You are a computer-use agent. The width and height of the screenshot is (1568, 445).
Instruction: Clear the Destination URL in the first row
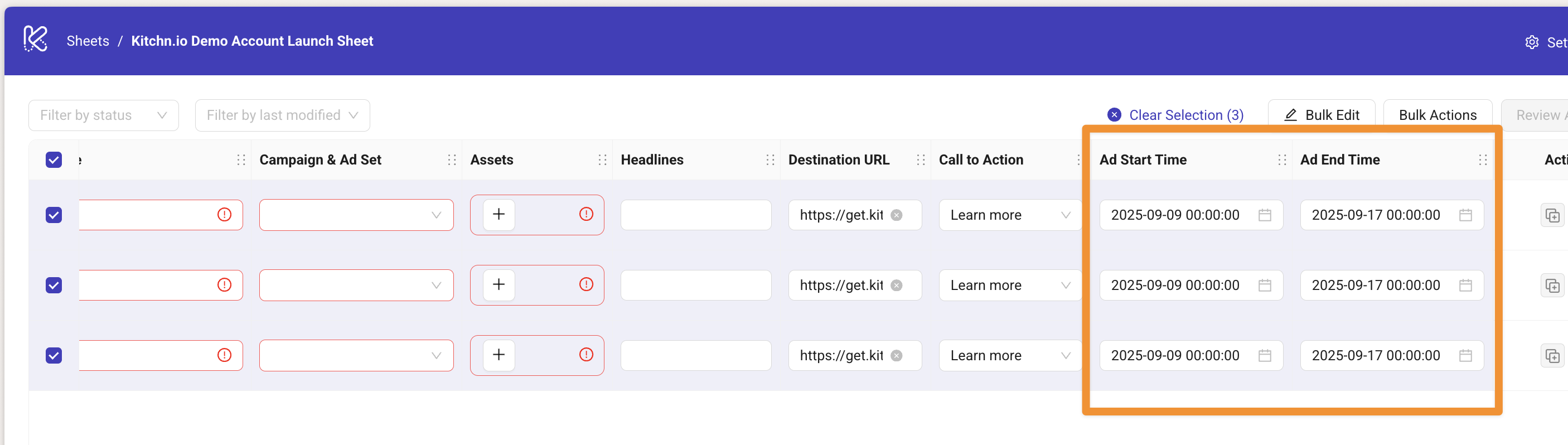(896, 215)
